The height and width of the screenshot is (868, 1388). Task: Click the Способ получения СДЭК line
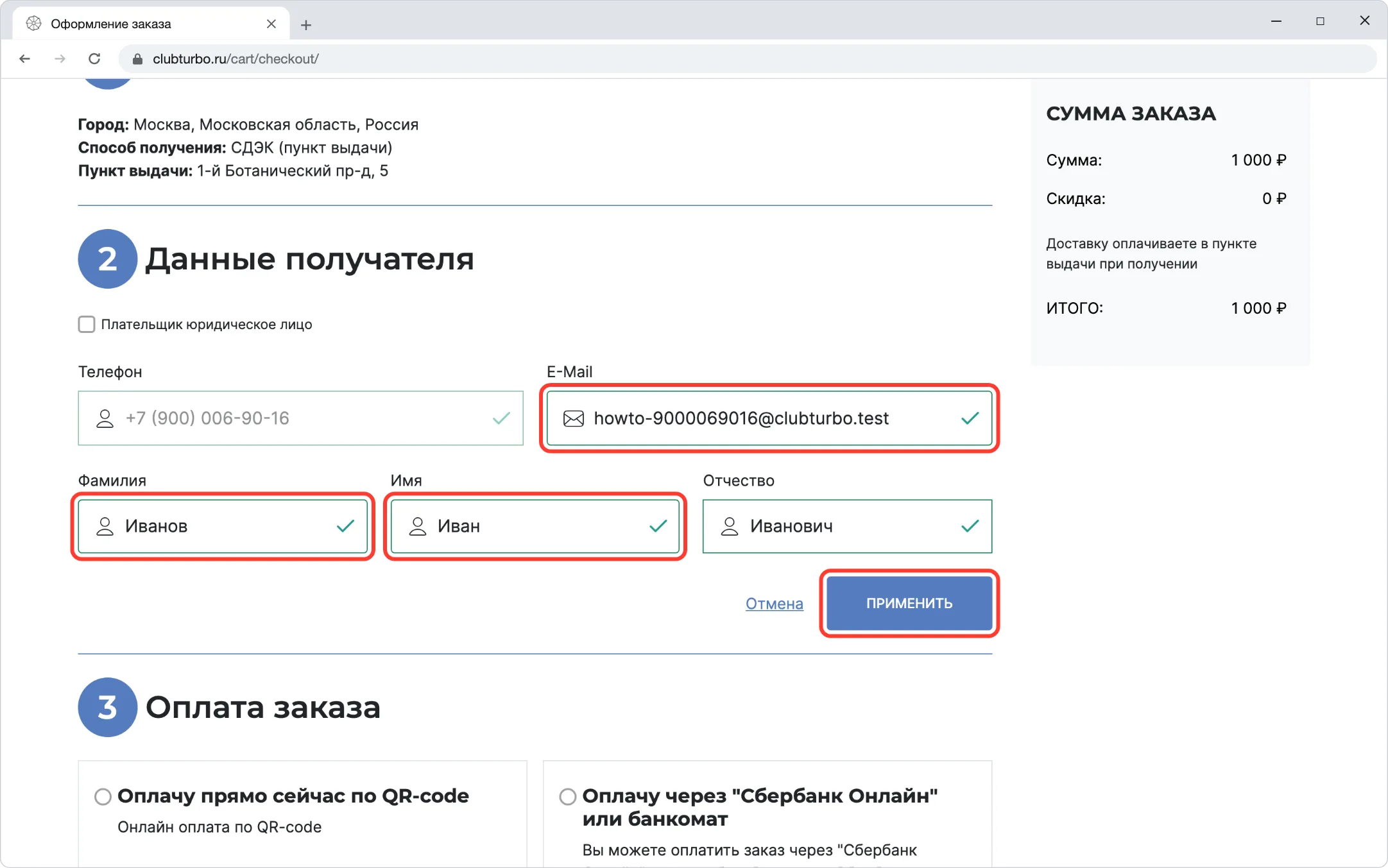235,148
